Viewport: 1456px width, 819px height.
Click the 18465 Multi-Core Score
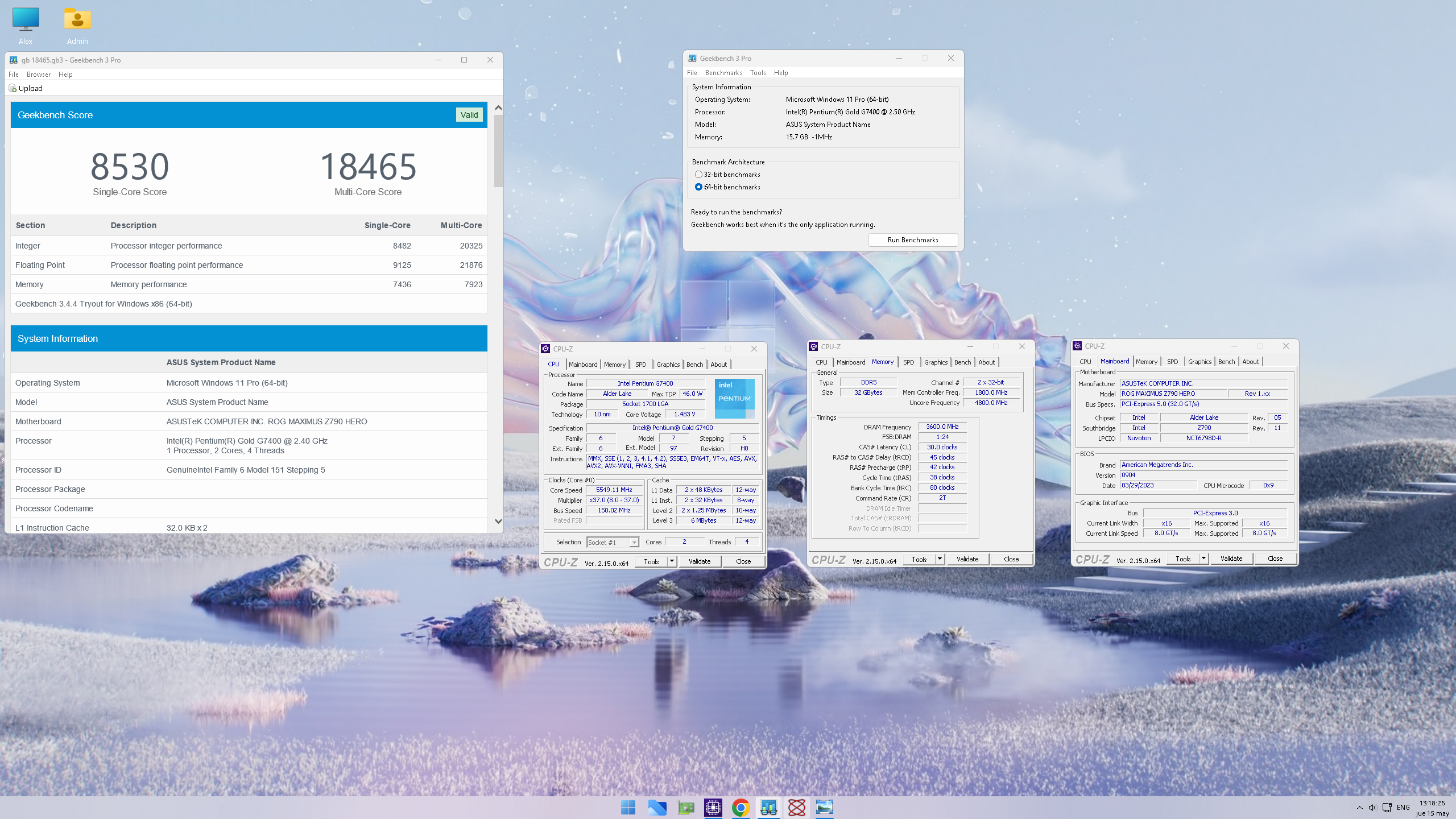pos(368,167)
